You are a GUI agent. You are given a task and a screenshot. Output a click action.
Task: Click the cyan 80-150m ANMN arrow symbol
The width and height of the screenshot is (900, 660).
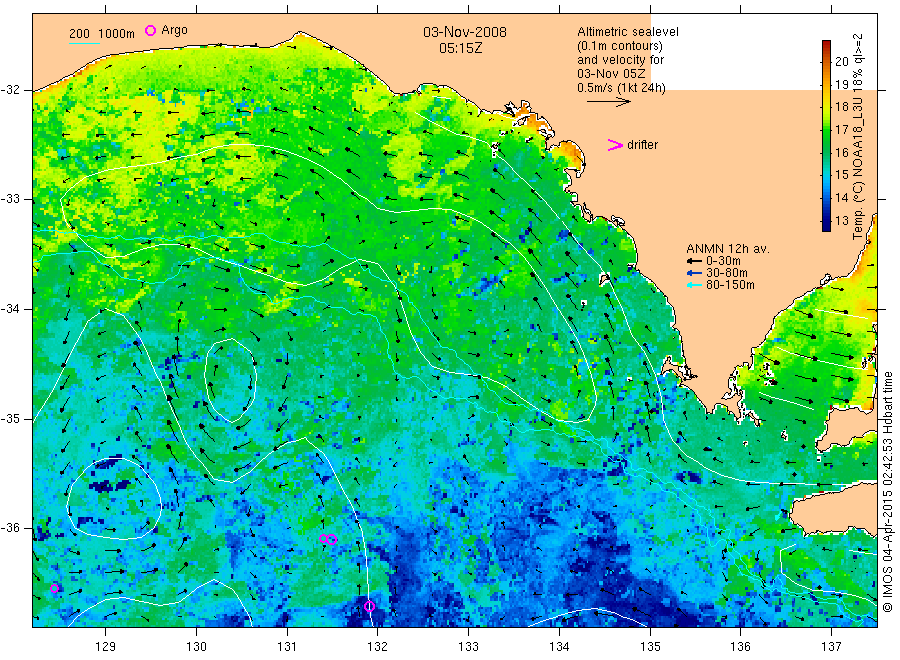tap(694, 285)
